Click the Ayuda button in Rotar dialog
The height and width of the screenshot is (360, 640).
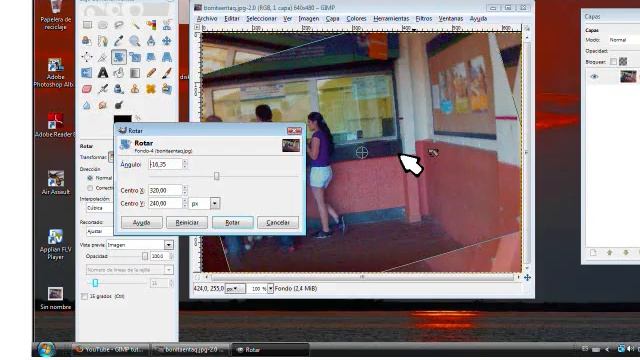click(x=142, y=222)
